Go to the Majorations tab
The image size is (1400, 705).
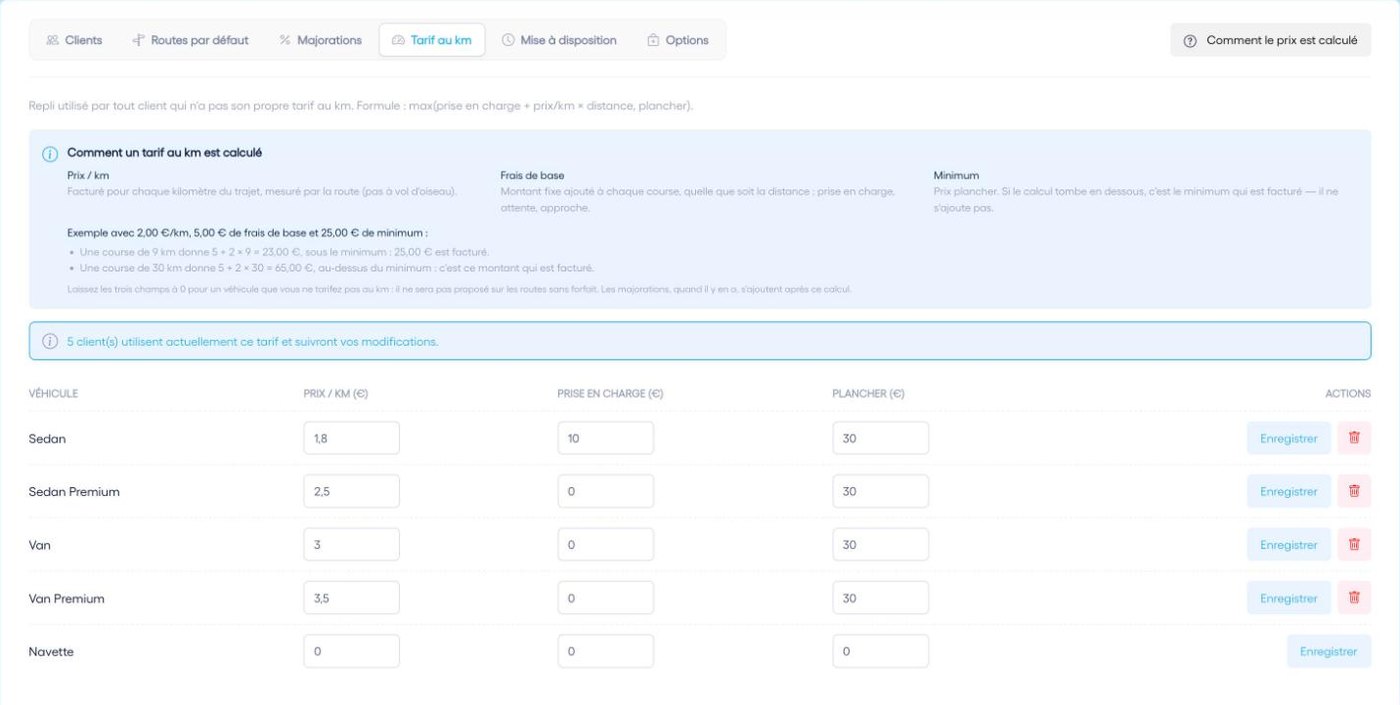320,40
